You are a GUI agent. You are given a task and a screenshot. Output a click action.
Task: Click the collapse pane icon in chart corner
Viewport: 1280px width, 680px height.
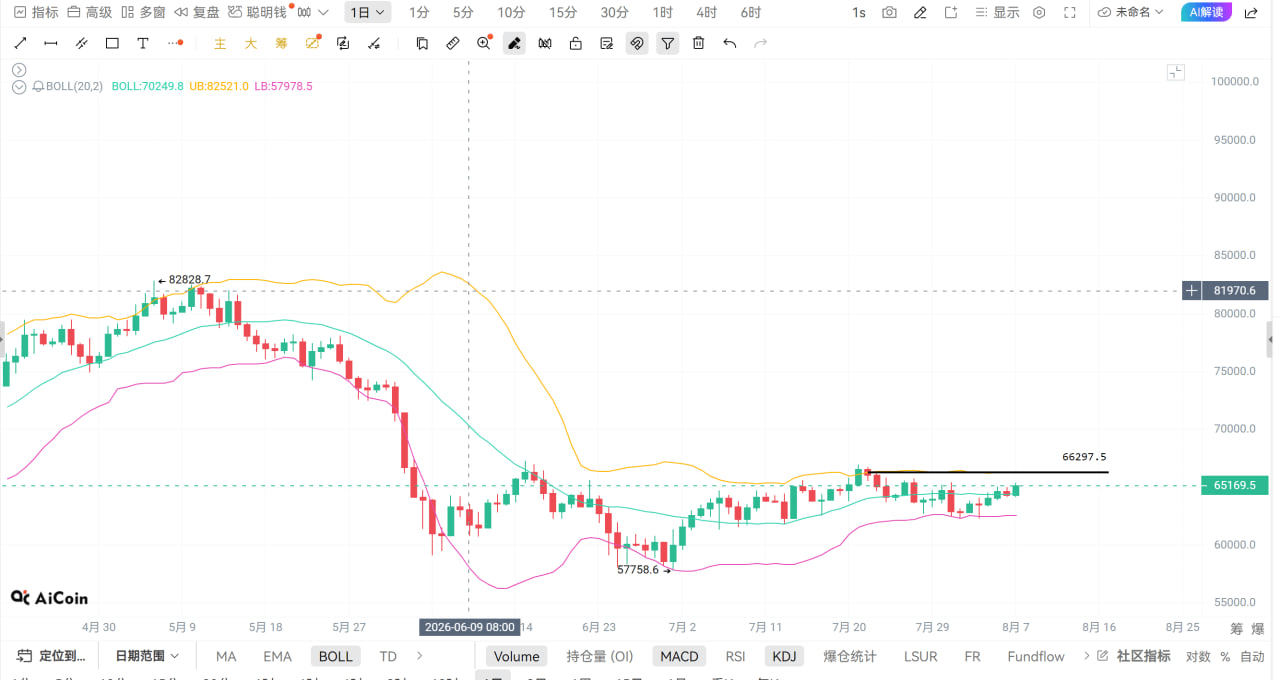tap(1176, 72)
